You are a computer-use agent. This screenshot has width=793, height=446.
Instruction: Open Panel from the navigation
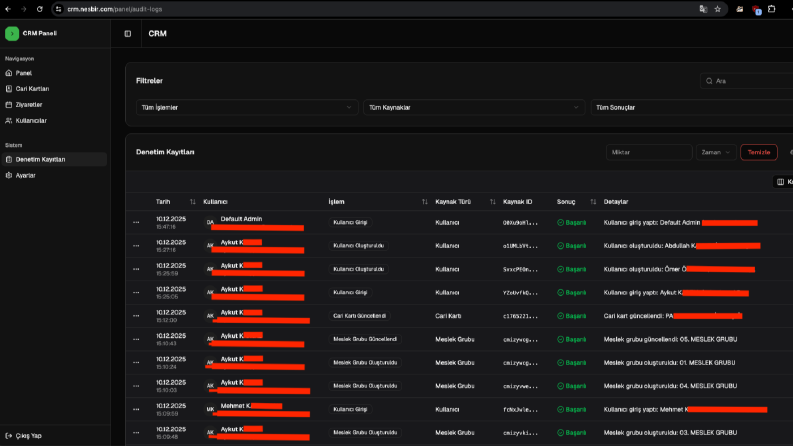pyautogui.click(x=55, y=73)
